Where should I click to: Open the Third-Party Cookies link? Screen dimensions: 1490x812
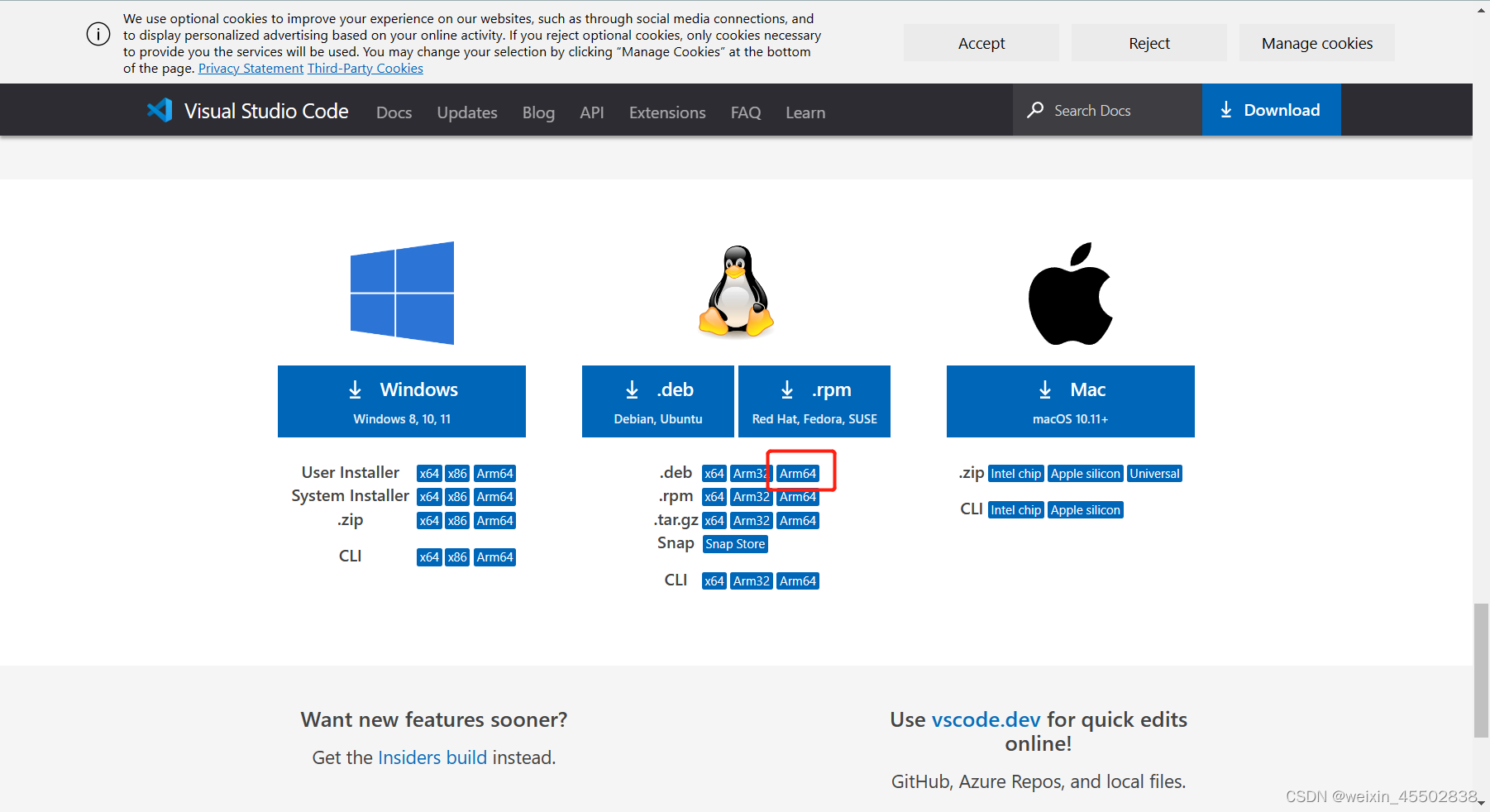365,69
